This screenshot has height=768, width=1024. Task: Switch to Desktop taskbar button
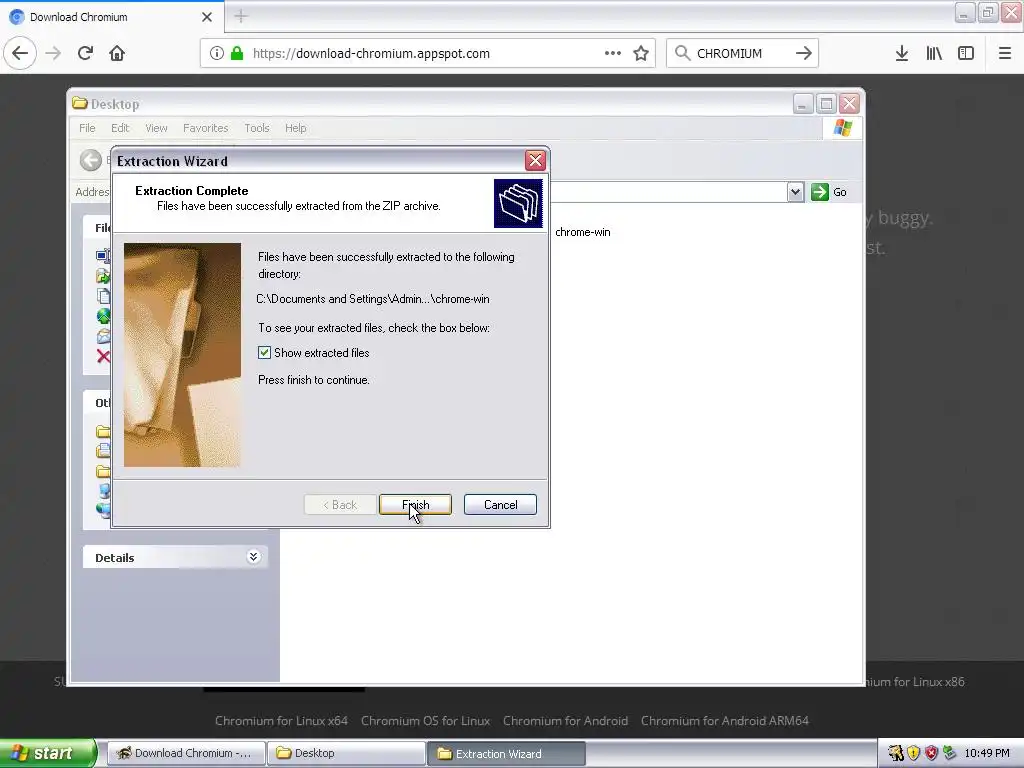pyautogui.click(x=346, y=753)
